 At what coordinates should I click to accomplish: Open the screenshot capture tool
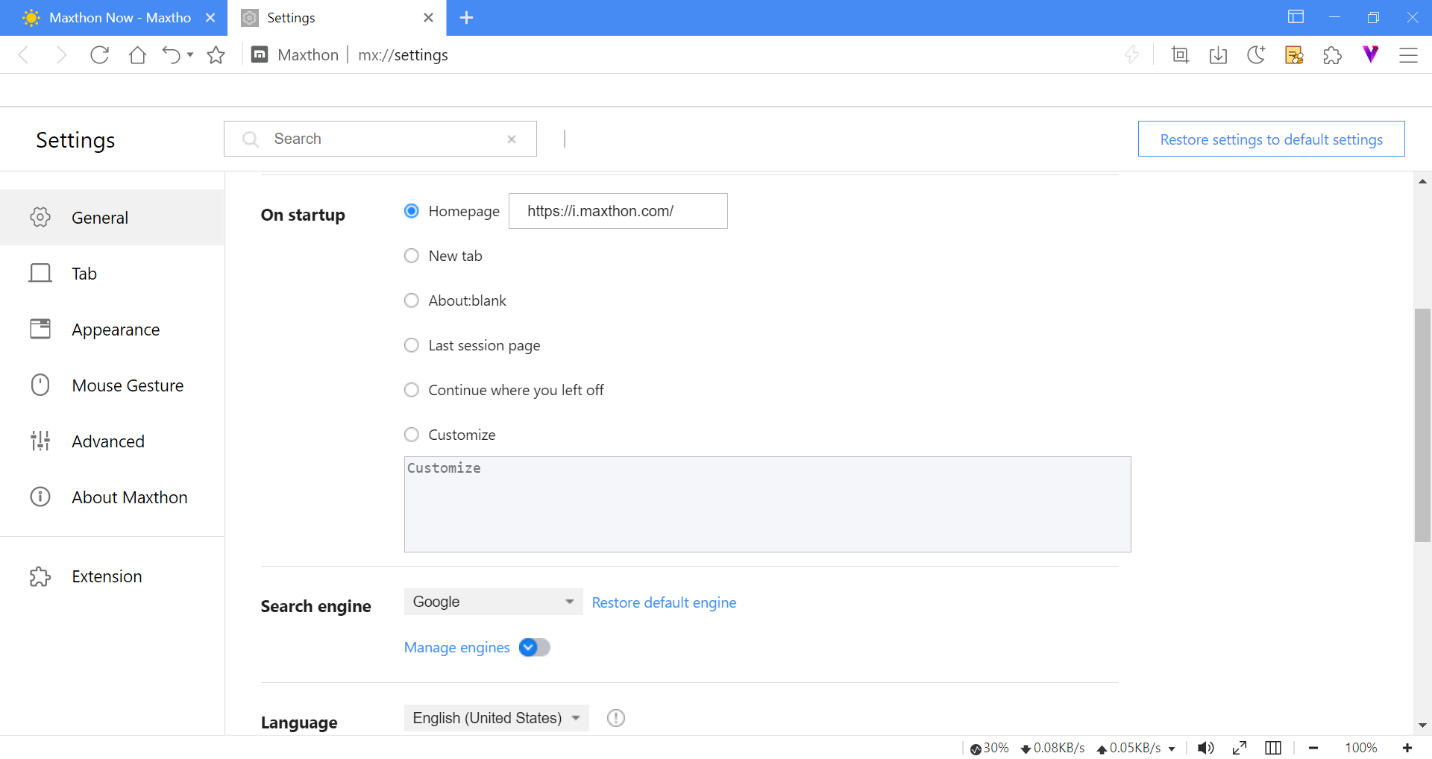click(x=1180, y=55)
